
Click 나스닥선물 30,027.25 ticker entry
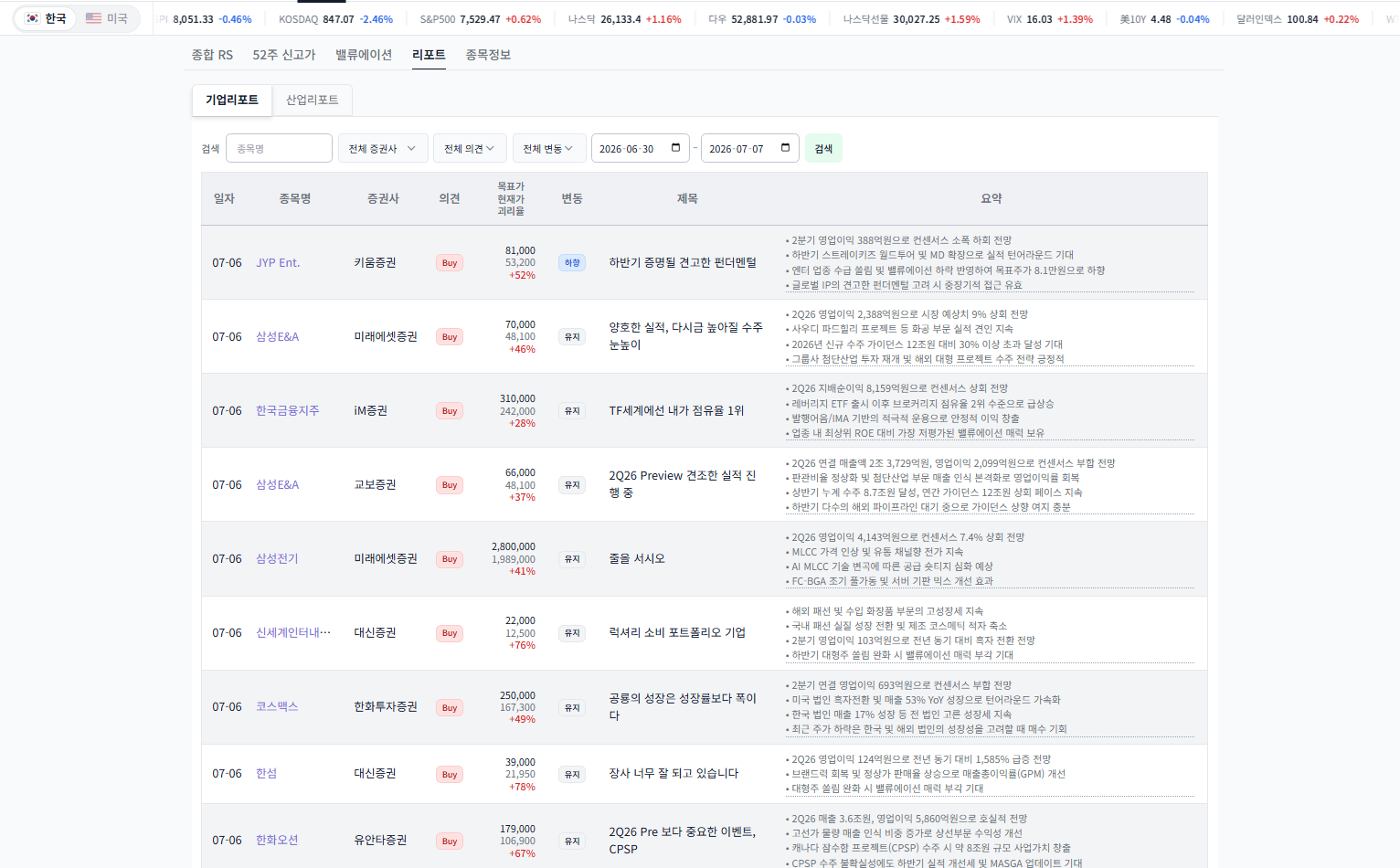point(911,19)
